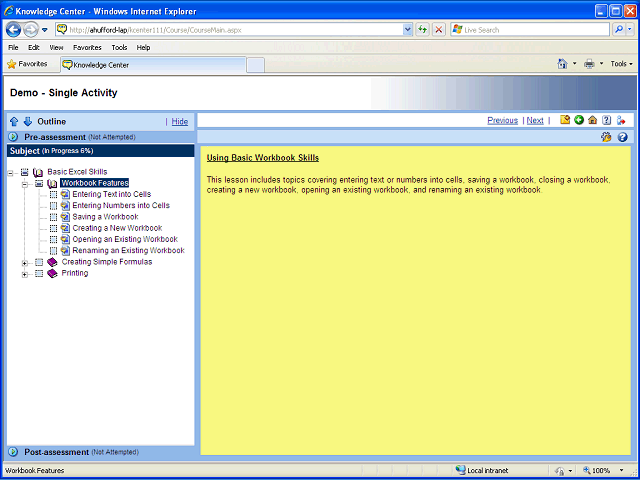The image size is (640, 480).
Task: Click the Previous link
Action: 502,120
